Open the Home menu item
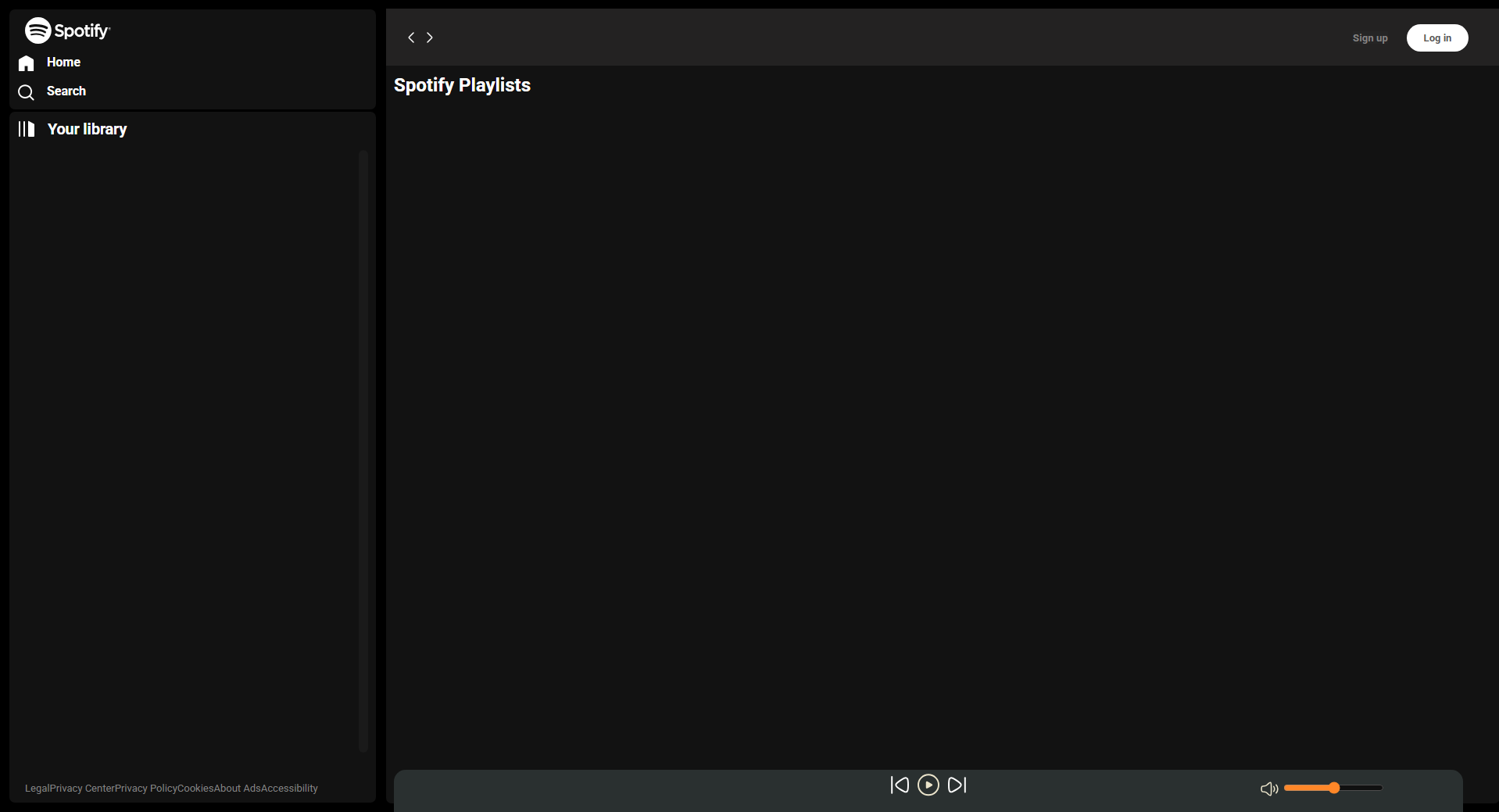Image resolution: width=1499 pixels, height=812 pixels. point(63,62)
